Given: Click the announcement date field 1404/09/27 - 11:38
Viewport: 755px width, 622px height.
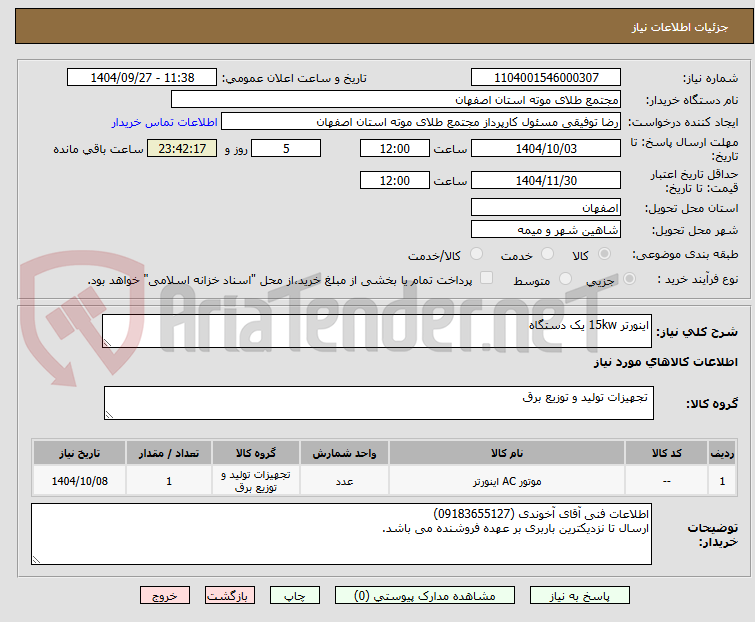Looking at the screenshot, I should pyautogui.click(x=142, y=78).
